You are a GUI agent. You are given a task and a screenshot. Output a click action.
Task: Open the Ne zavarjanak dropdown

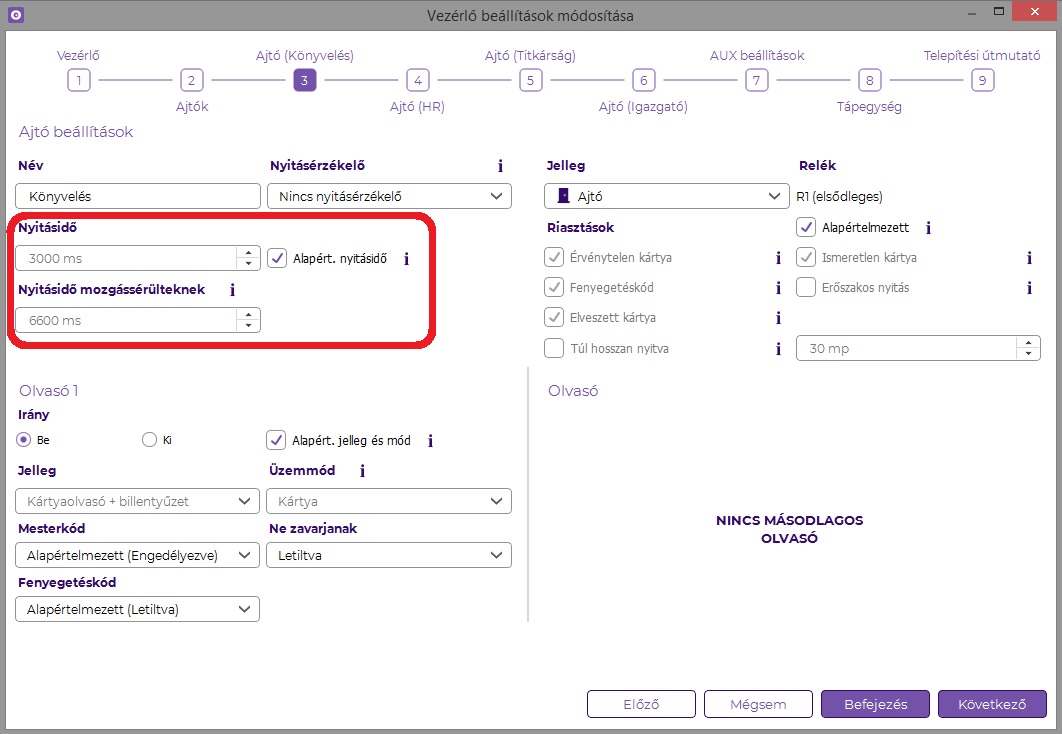point(389,555)
